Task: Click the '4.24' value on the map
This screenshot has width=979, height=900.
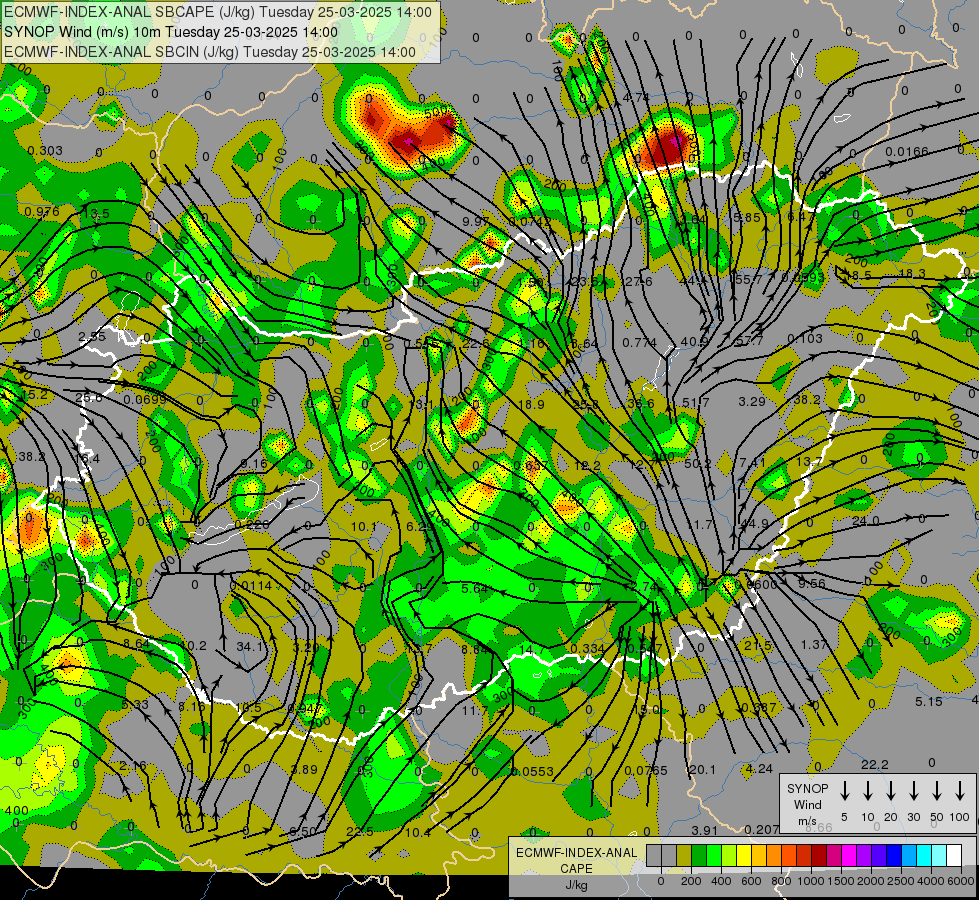Action: (x=759, y=769)
